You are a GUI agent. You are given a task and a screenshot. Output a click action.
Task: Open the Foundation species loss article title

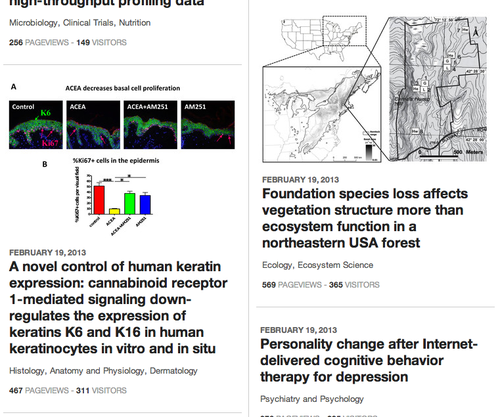click(365, 218)
